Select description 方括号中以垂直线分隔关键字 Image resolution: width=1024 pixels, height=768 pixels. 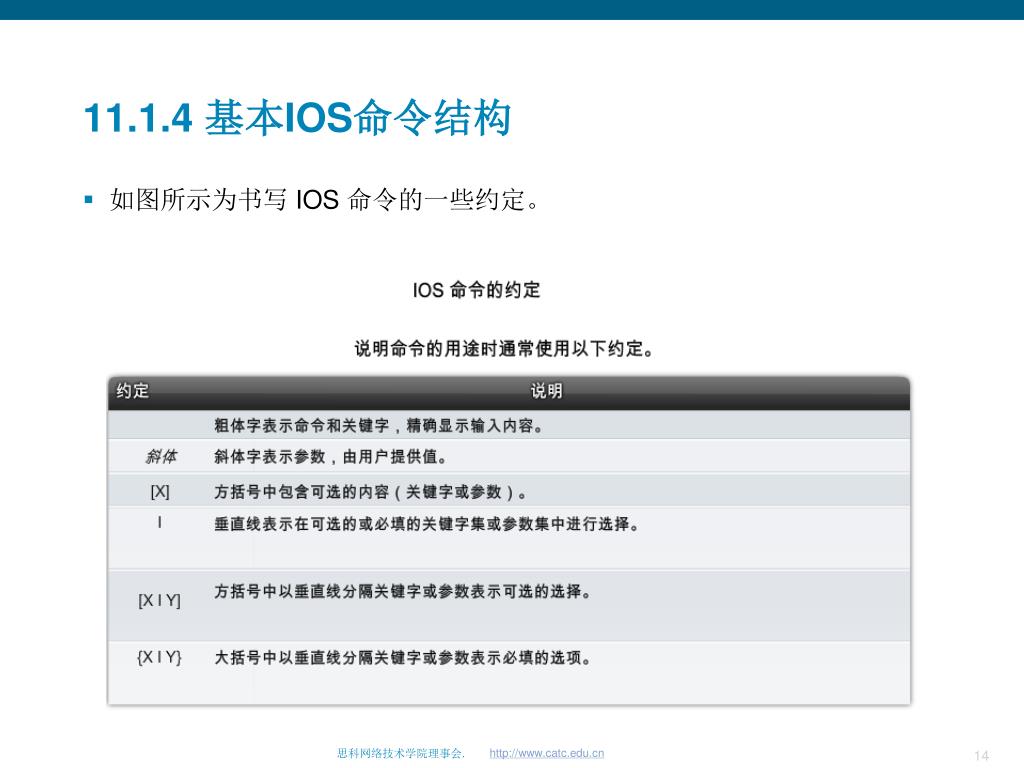click(x=402, y=592)
